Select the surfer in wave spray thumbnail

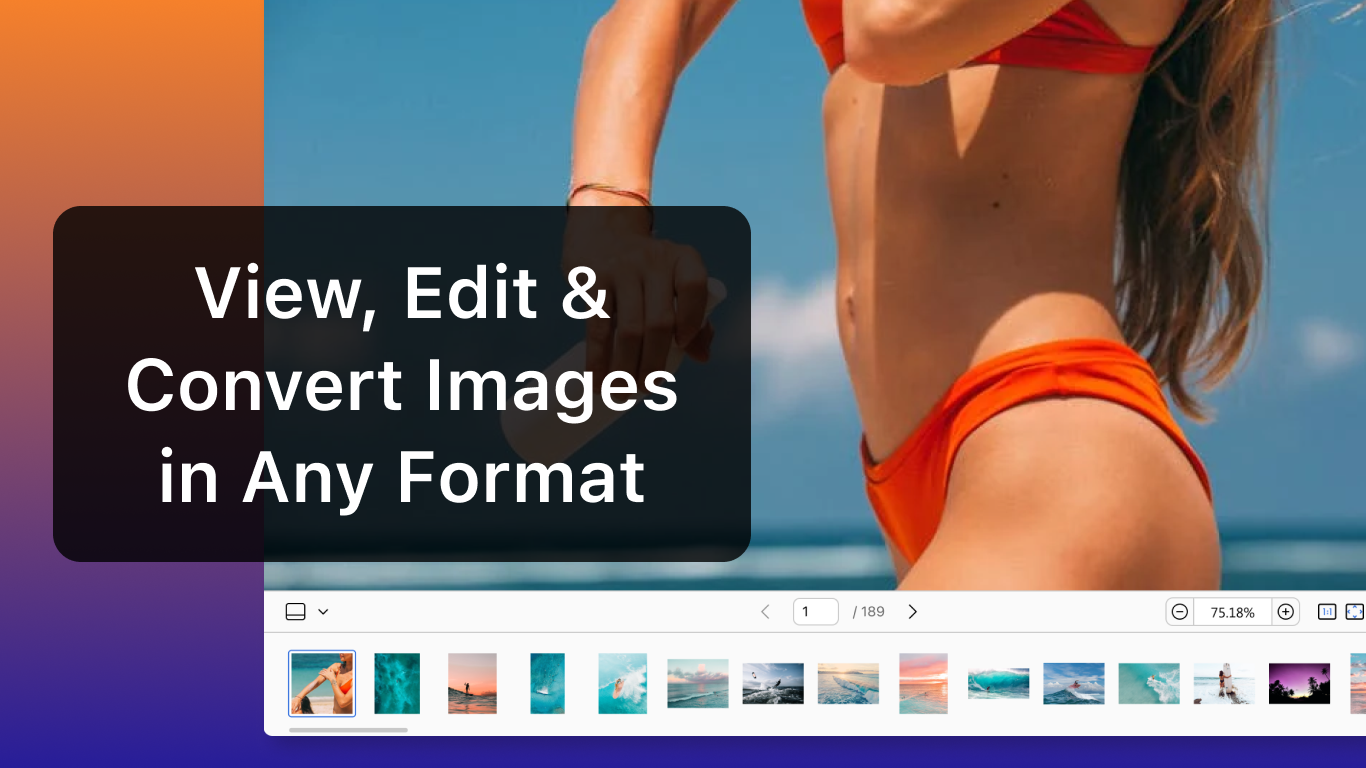pyautogui.click(x=622, y=684)
